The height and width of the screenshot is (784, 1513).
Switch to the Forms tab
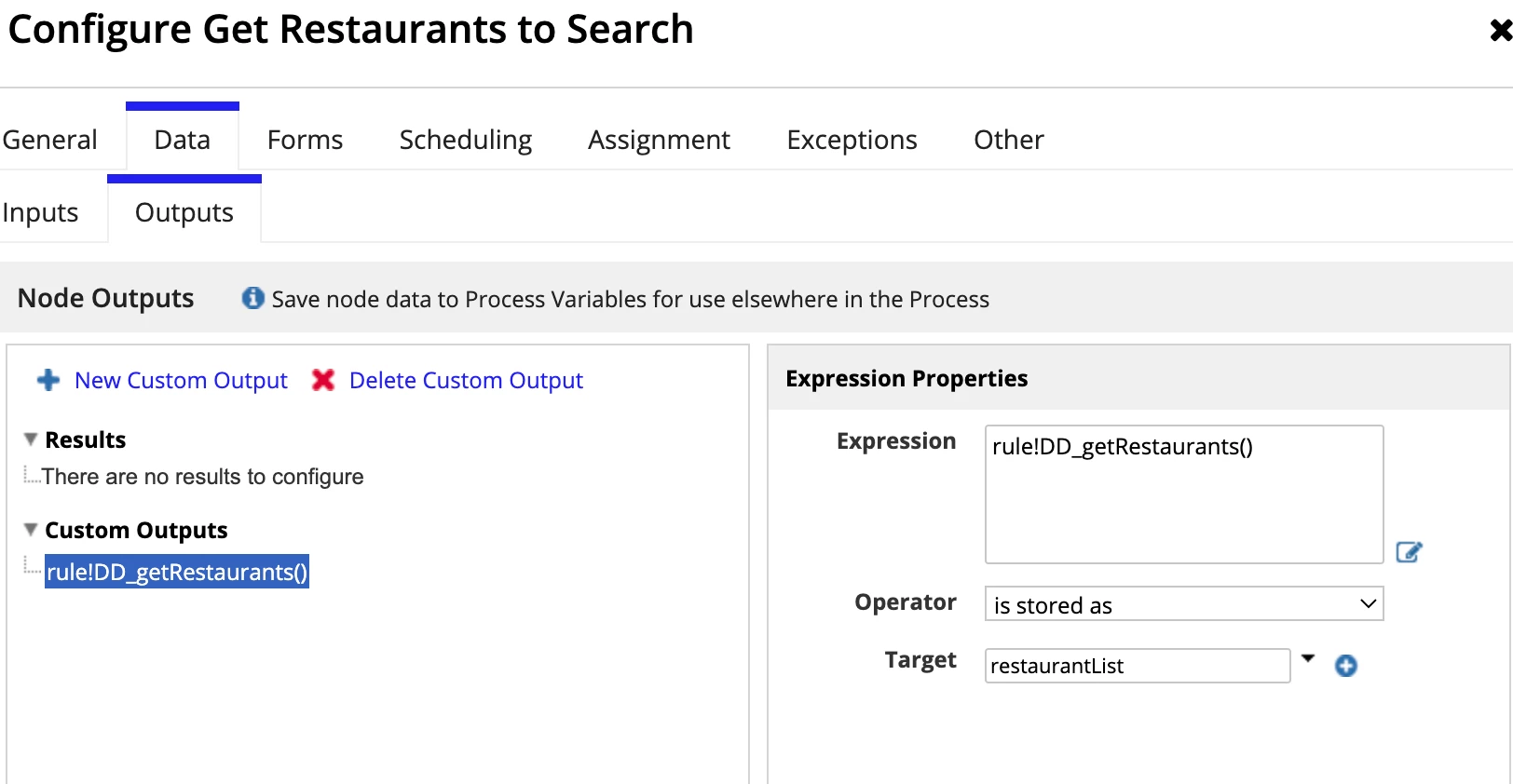pyautogui.click(x=305, y=140)
